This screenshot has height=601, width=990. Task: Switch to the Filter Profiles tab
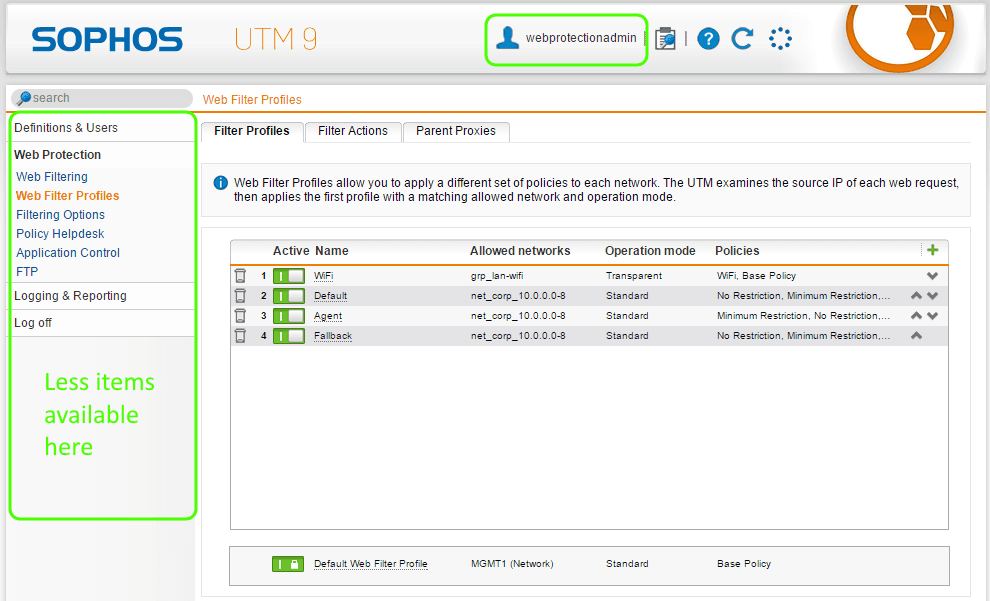point(252,131)
